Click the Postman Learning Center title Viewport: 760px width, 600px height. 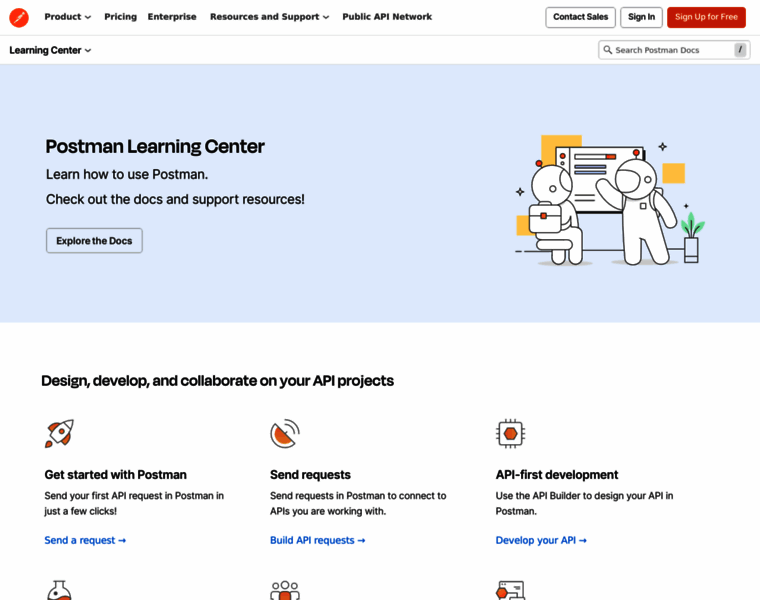click(155, 147)
